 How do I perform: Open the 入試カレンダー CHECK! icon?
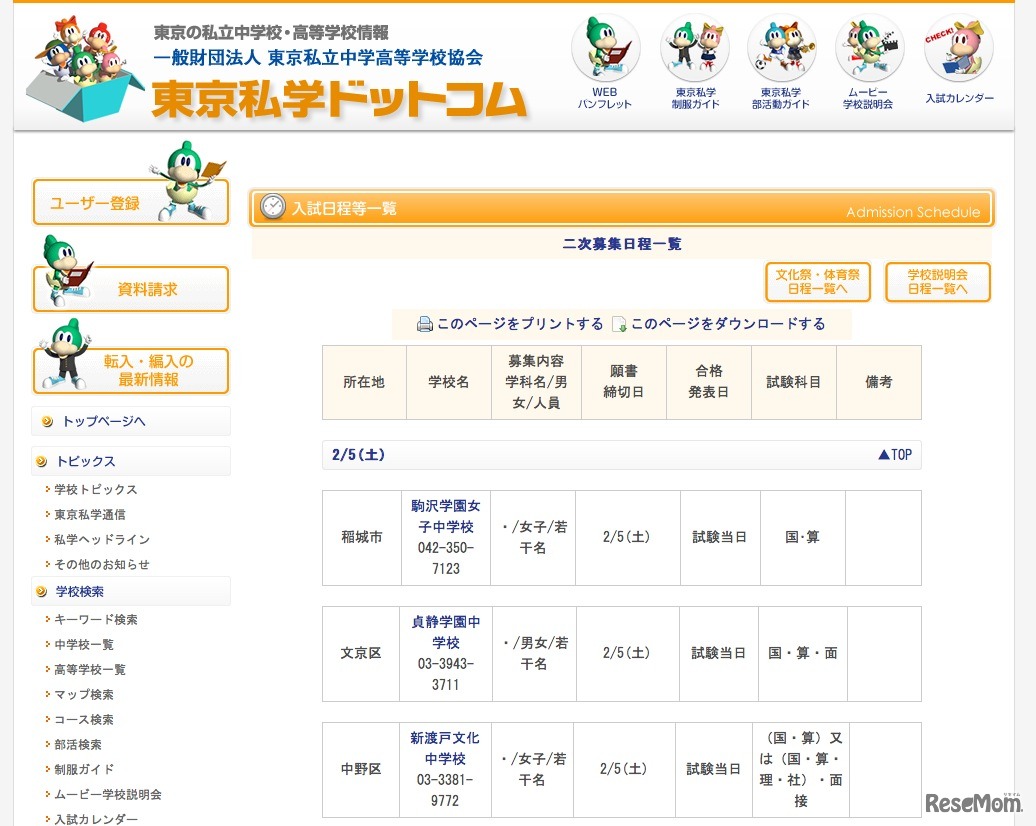point(957,50)
